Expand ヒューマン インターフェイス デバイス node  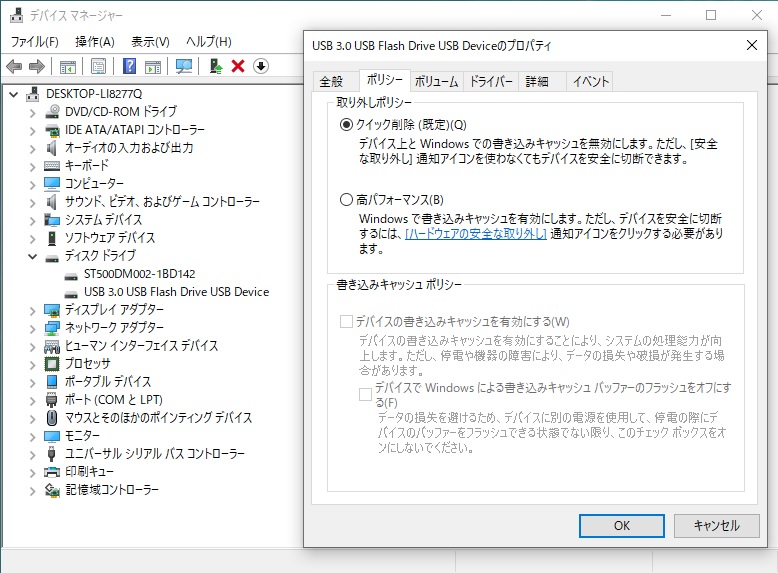tap(32, 346)
